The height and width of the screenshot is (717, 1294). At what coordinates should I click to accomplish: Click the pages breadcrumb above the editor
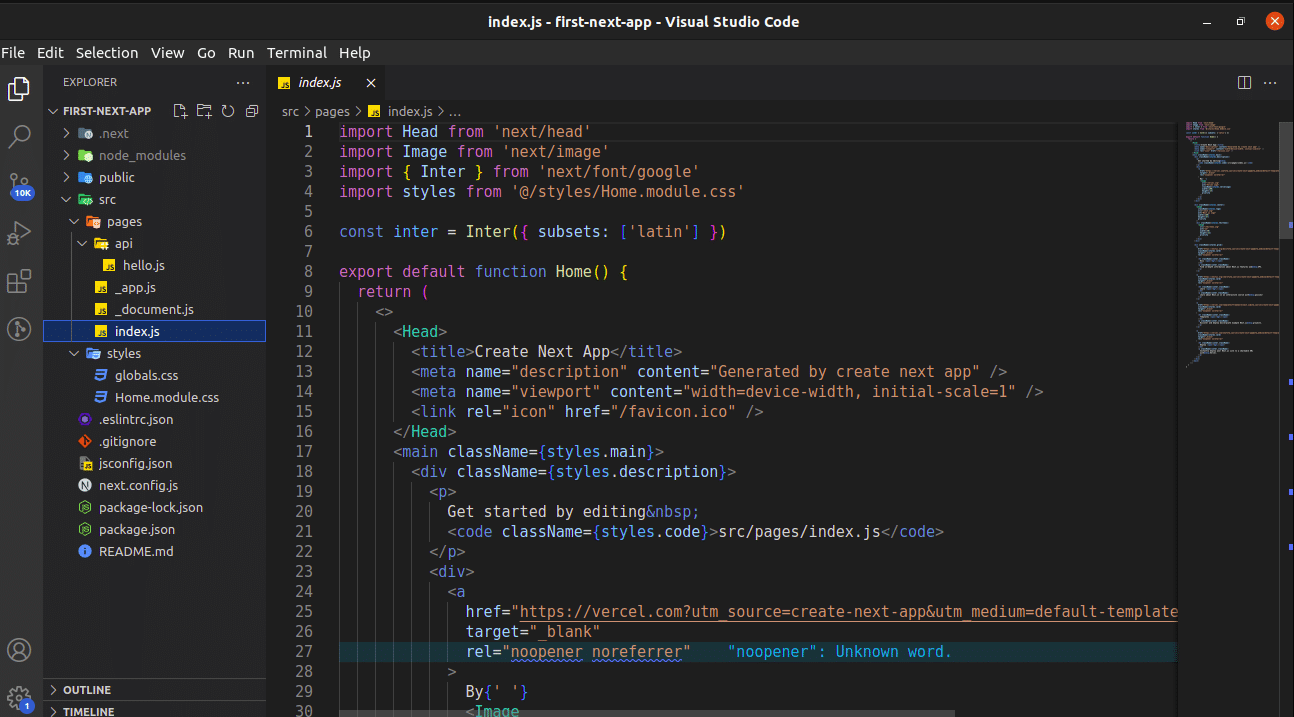coord(332,111)
